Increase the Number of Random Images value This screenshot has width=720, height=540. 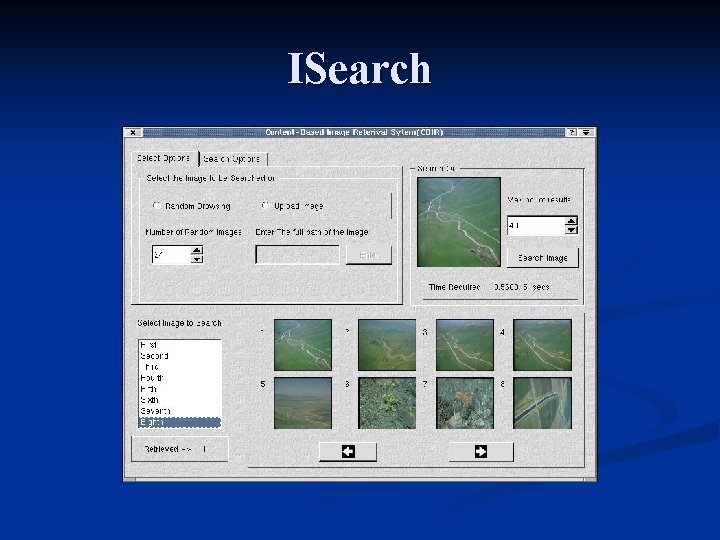point(197,250)
